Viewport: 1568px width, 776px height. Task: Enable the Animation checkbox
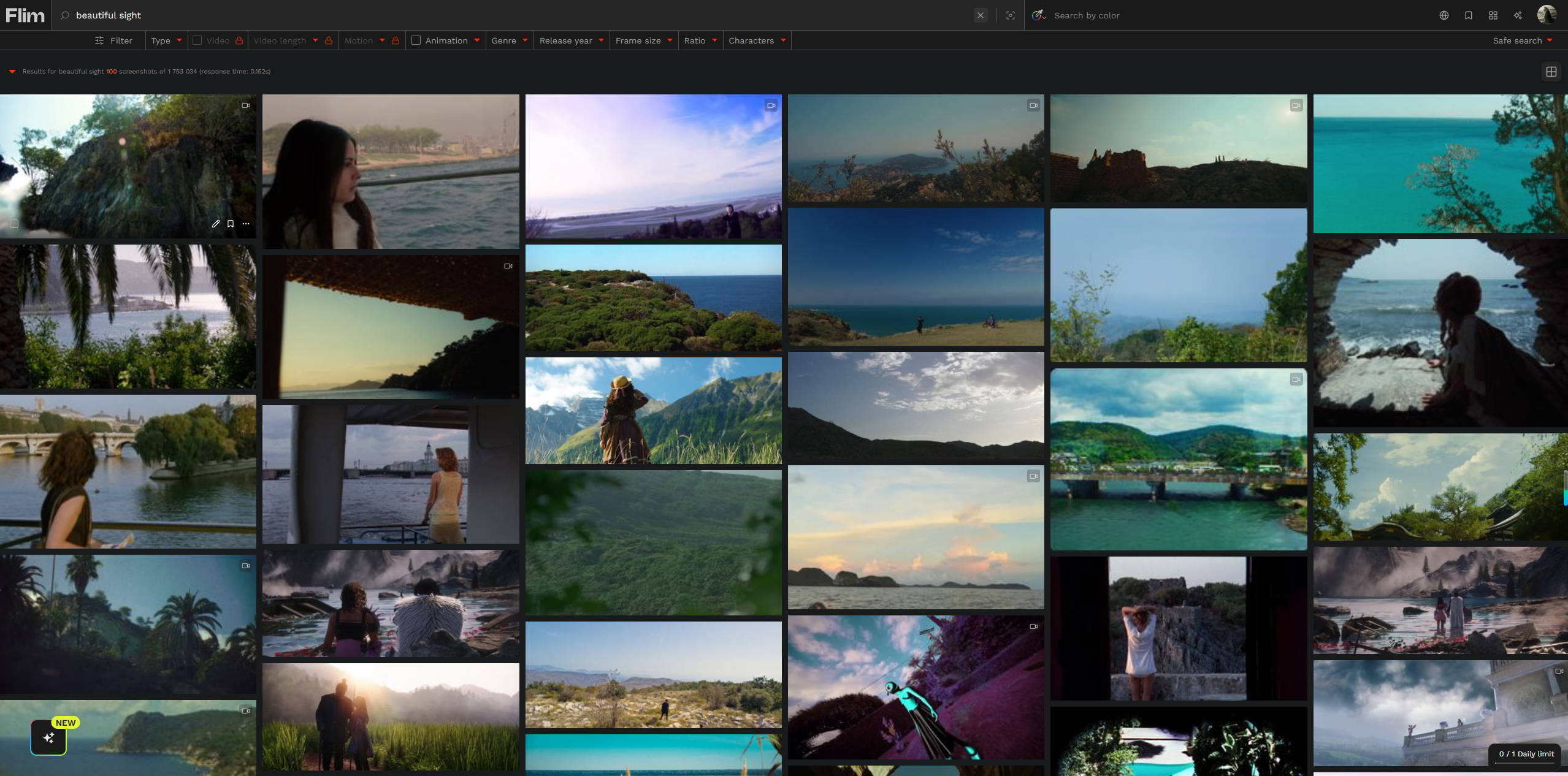[416, 40]
